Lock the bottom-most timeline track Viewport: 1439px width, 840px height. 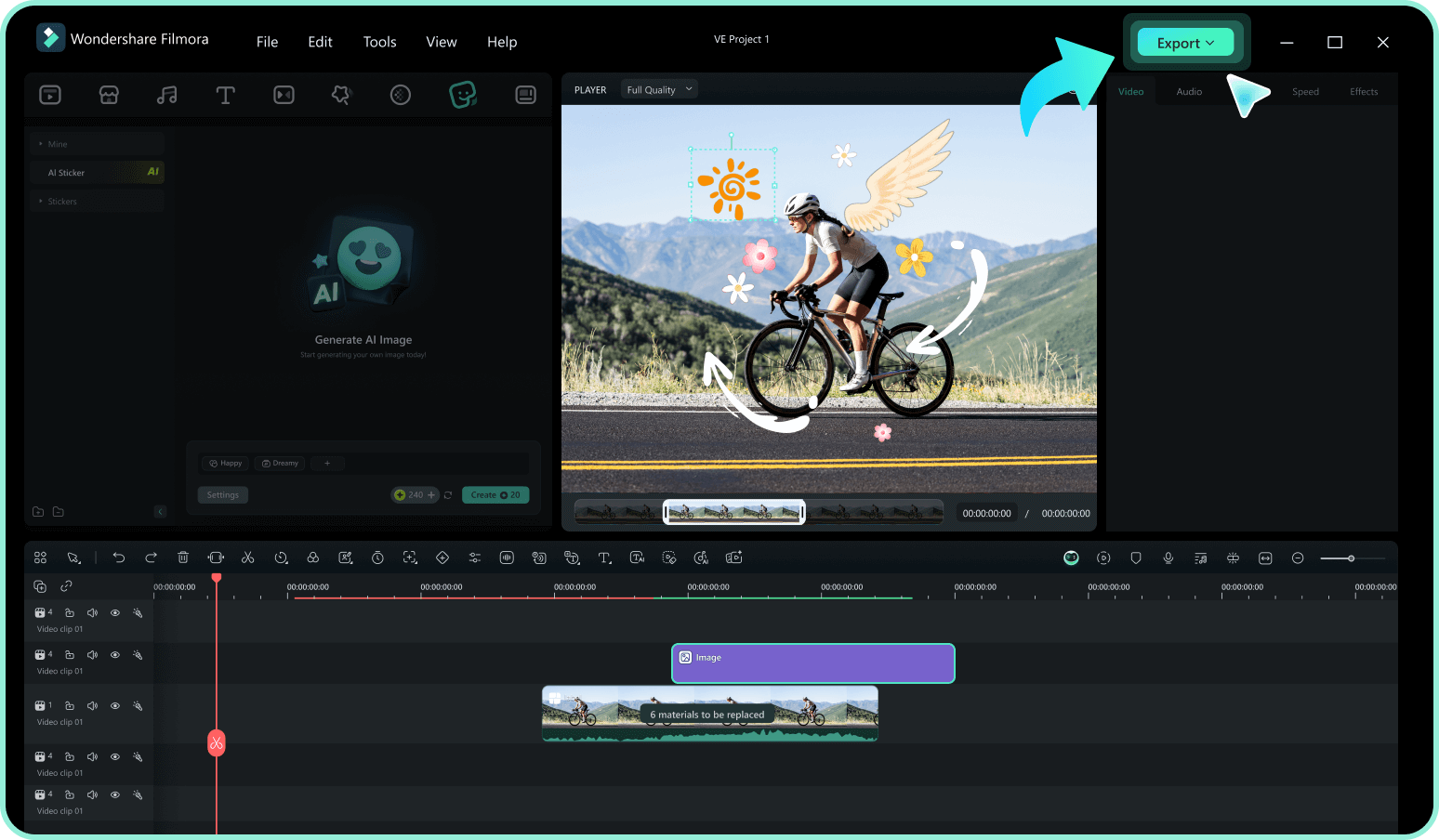69,795
